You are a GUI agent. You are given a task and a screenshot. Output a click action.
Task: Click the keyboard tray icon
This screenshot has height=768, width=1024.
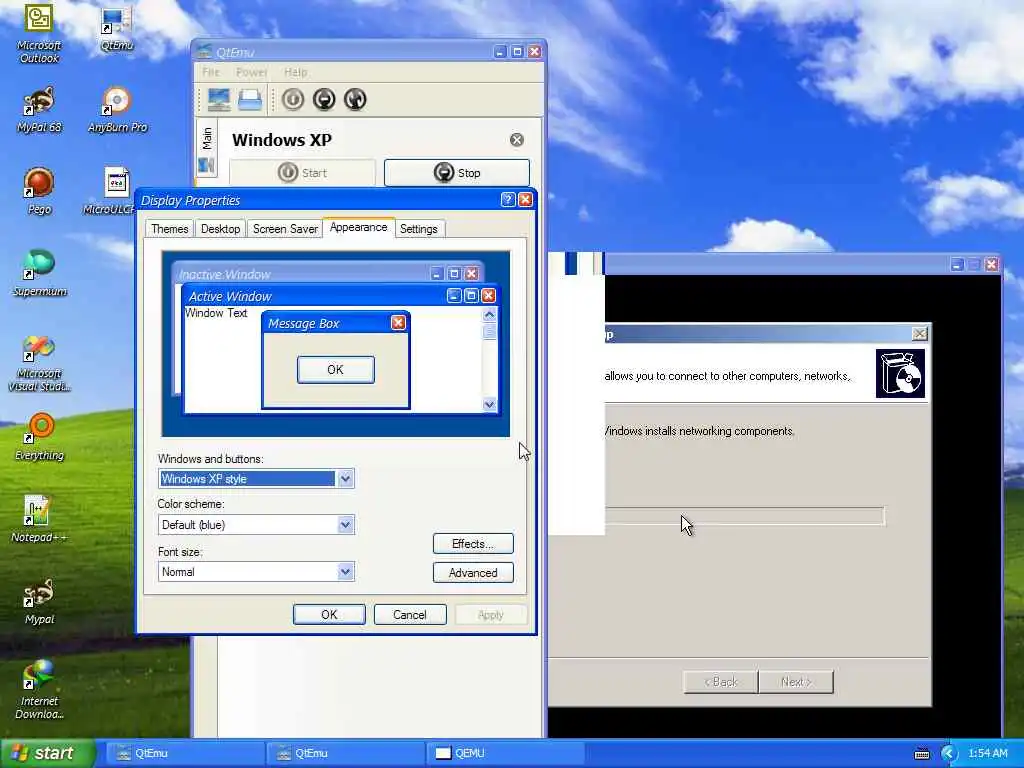(x=922, y=754)
